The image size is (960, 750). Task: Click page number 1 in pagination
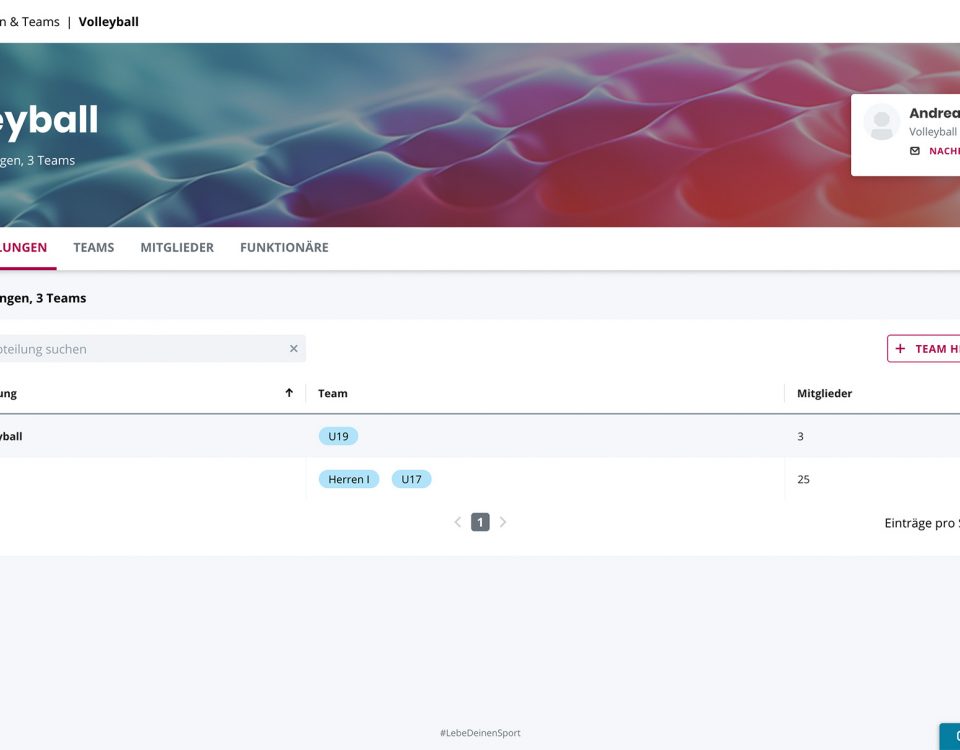(480, 522)
